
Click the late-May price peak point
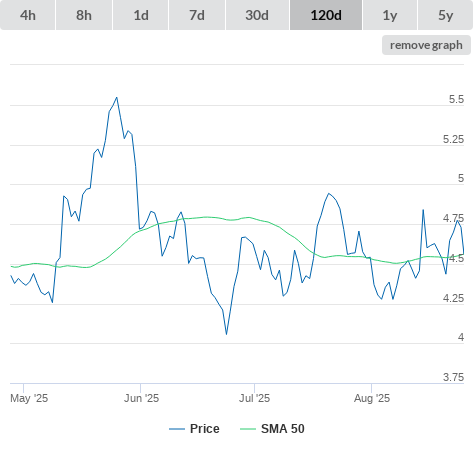117,97
